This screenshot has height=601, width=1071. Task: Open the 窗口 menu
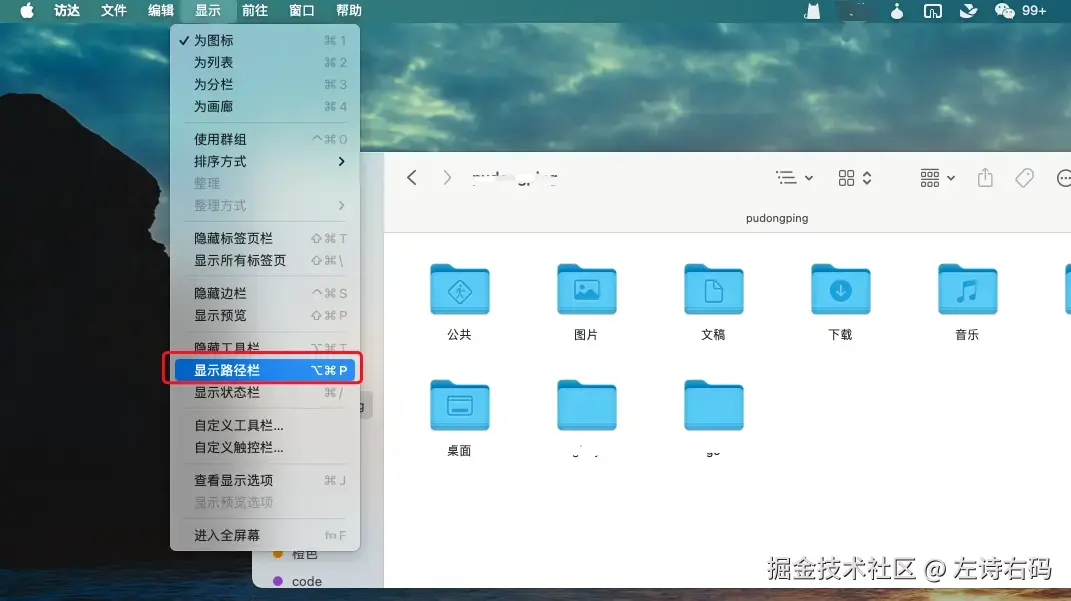[x=301, y=10]
